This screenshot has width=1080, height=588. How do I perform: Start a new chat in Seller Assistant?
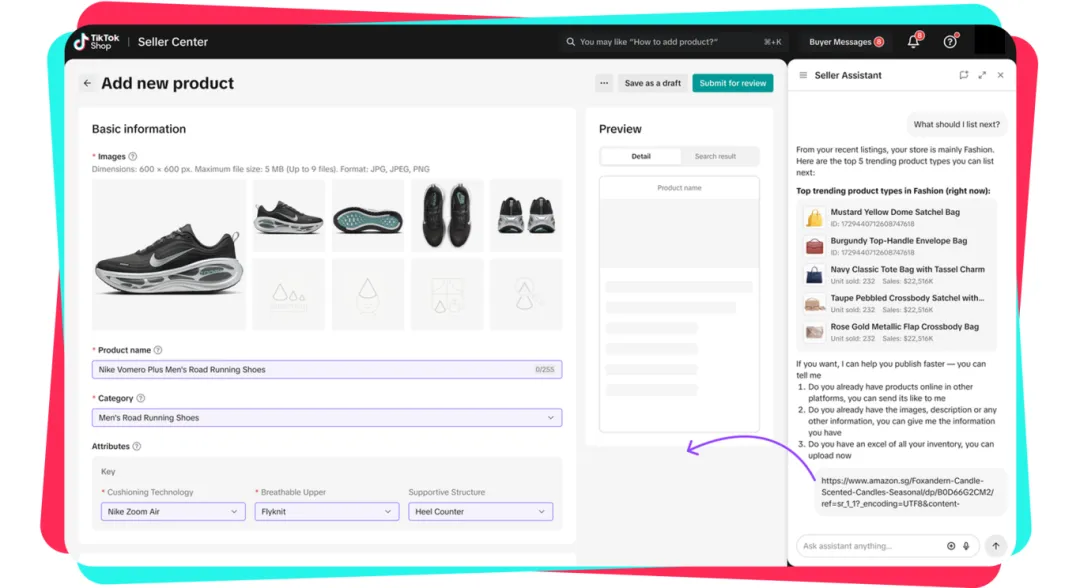click(x=963, y=75)
